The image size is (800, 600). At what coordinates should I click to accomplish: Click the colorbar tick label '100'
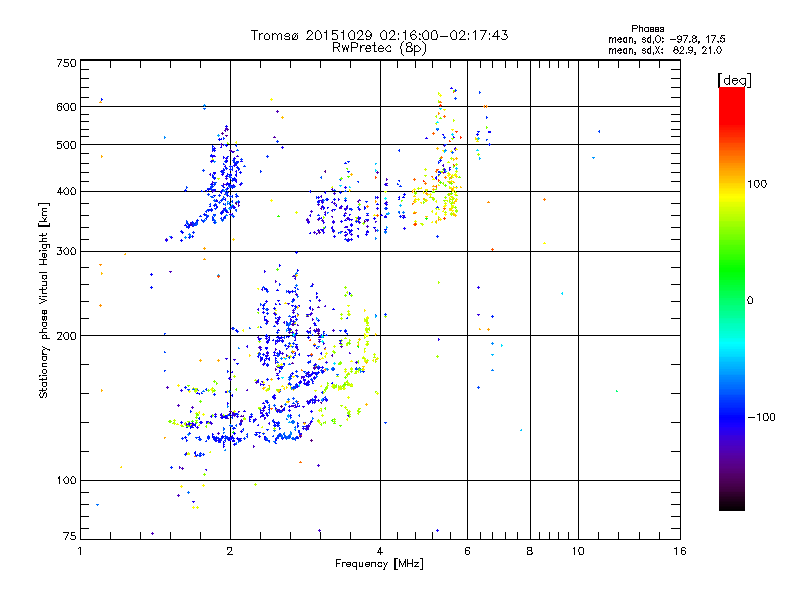(757, 184)
